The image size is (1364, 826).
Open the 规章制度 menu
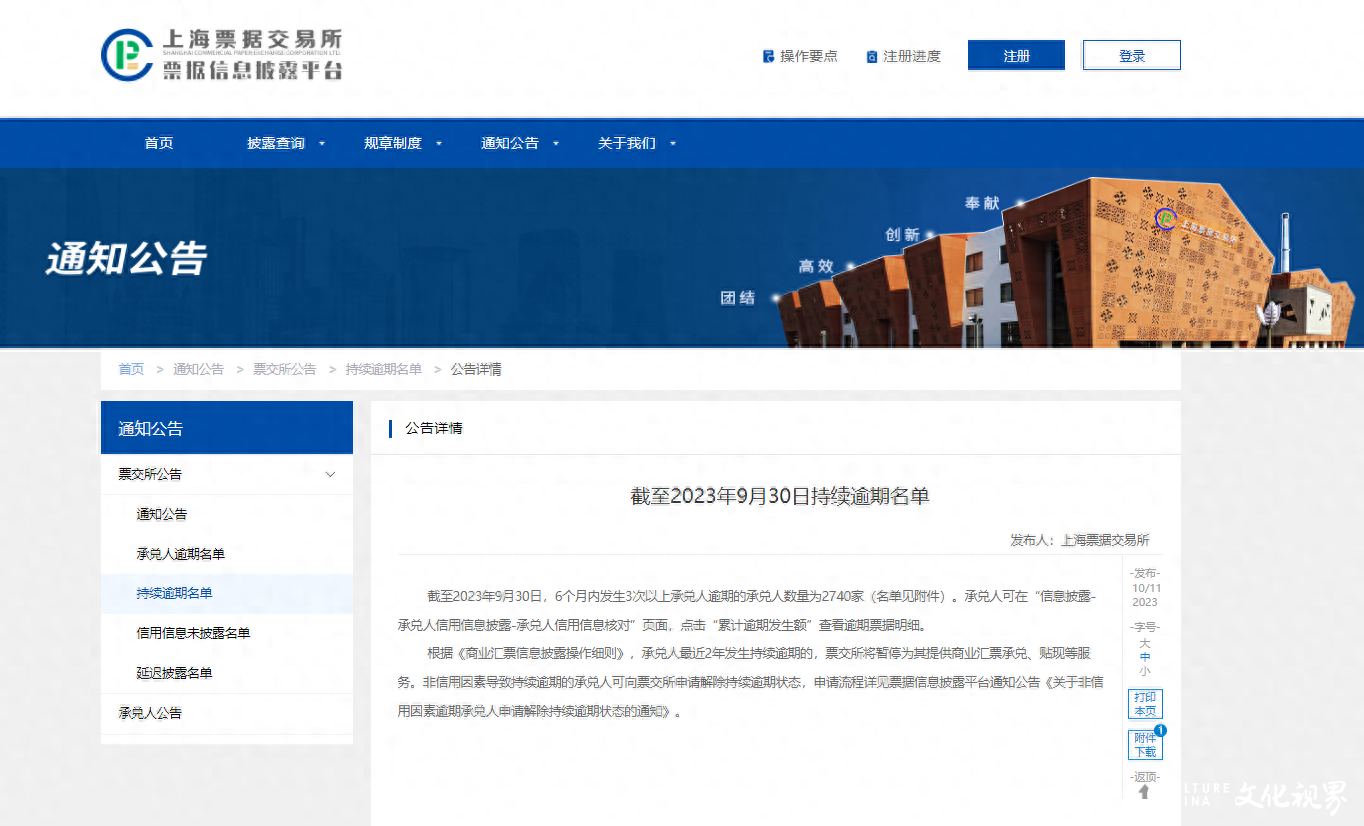pyautogui.click(x=393, y=143)
